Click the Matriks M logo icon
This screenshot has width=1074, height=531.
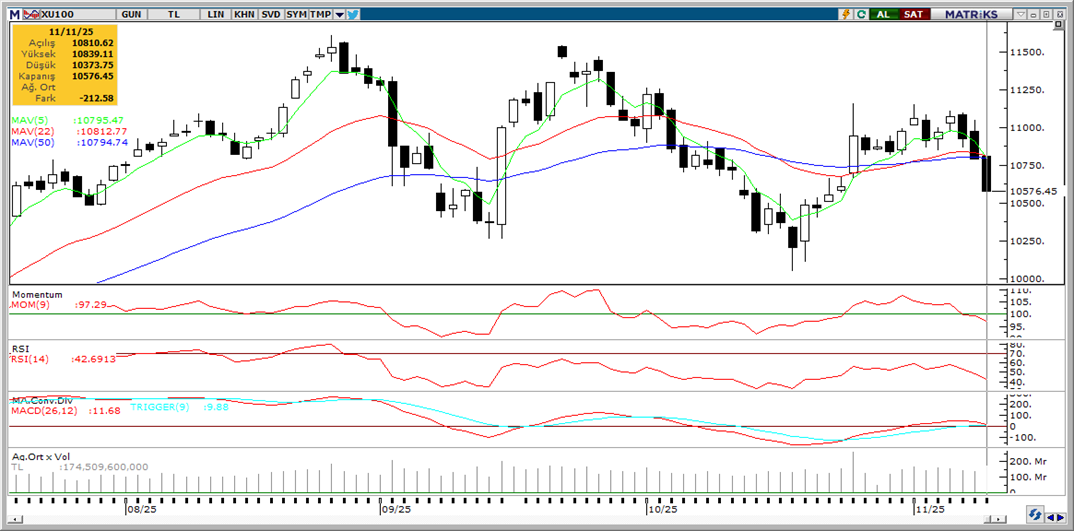coord(13,15)
